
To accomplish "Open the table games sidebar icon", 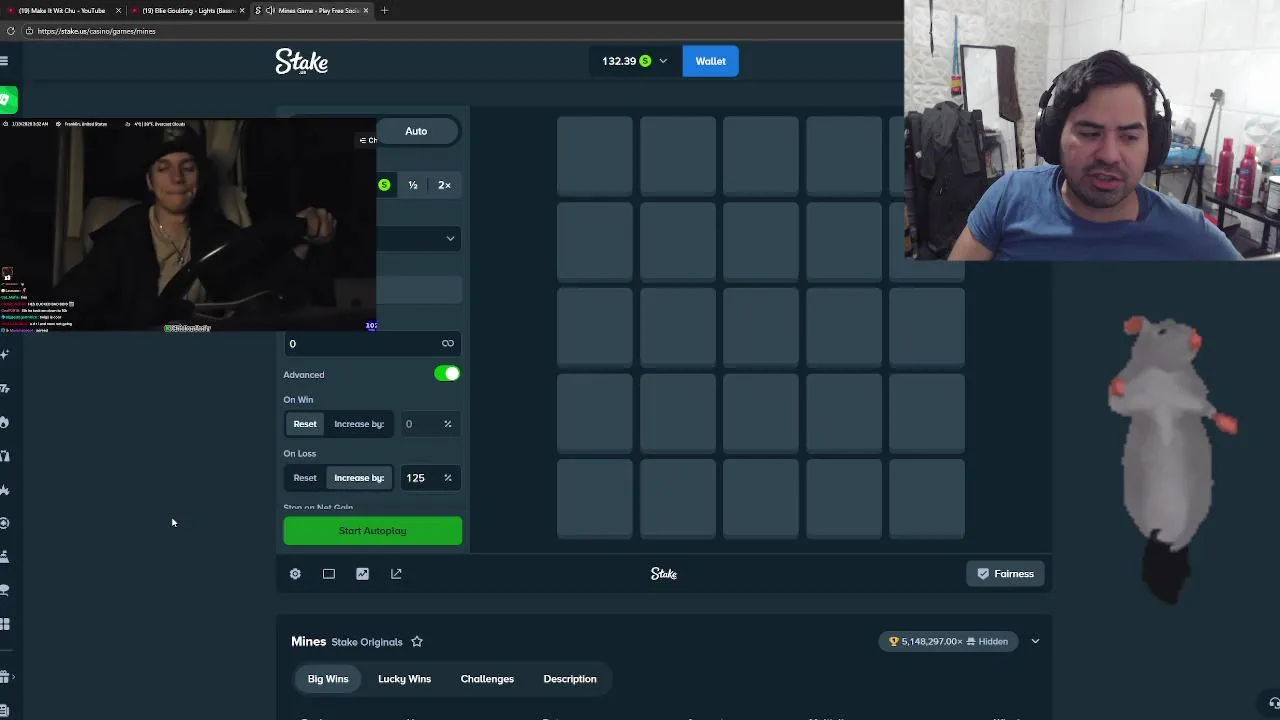I will 5,590.
